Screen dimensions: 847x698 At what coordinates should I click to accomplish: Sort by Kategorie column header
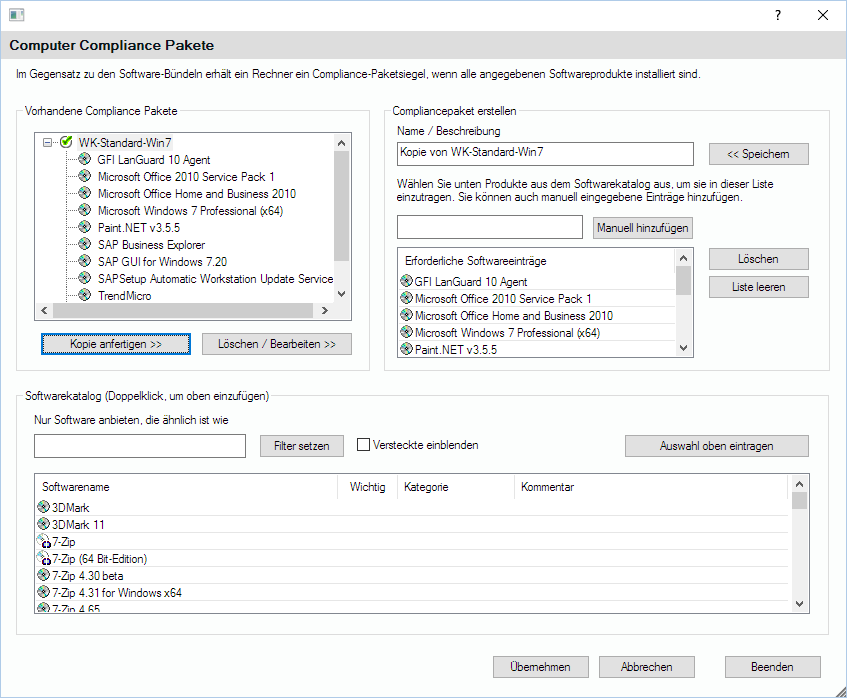tap(455, 487)
